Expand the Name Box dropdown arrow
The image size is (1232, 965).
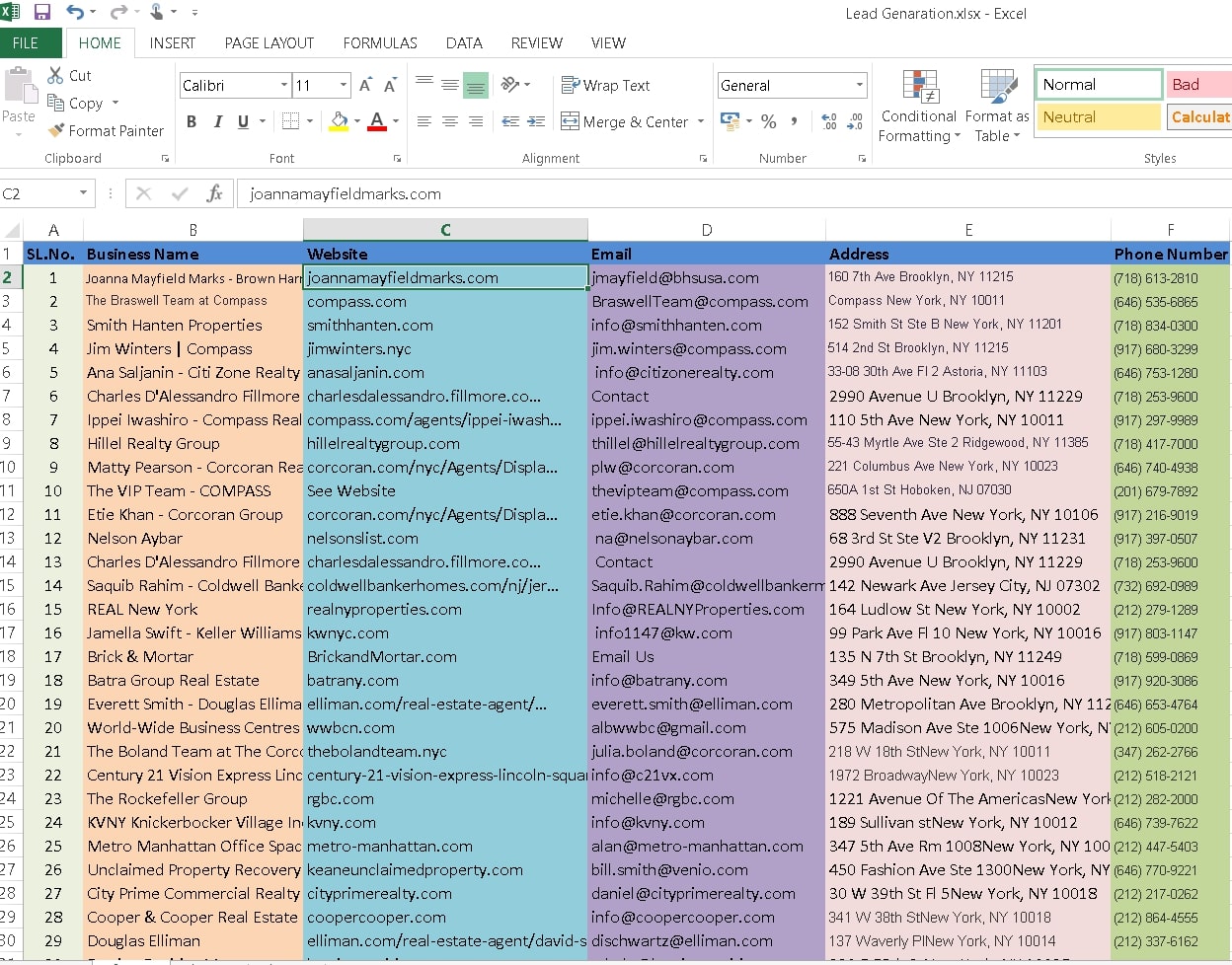tap(83, 193)
